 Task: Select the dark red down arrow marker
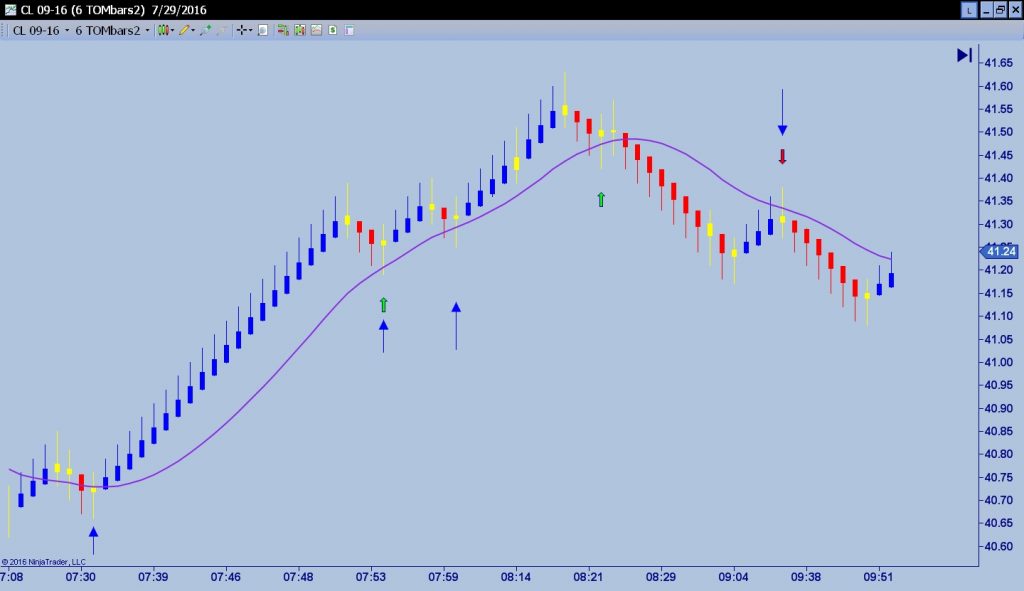[782, 157]
